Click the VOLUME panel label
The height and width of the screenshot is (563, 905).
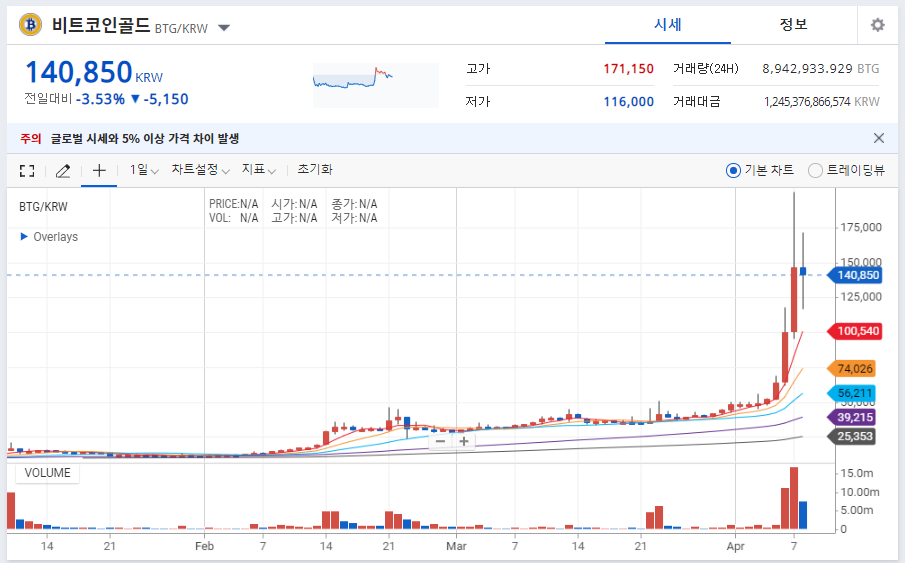click(47, 473)
